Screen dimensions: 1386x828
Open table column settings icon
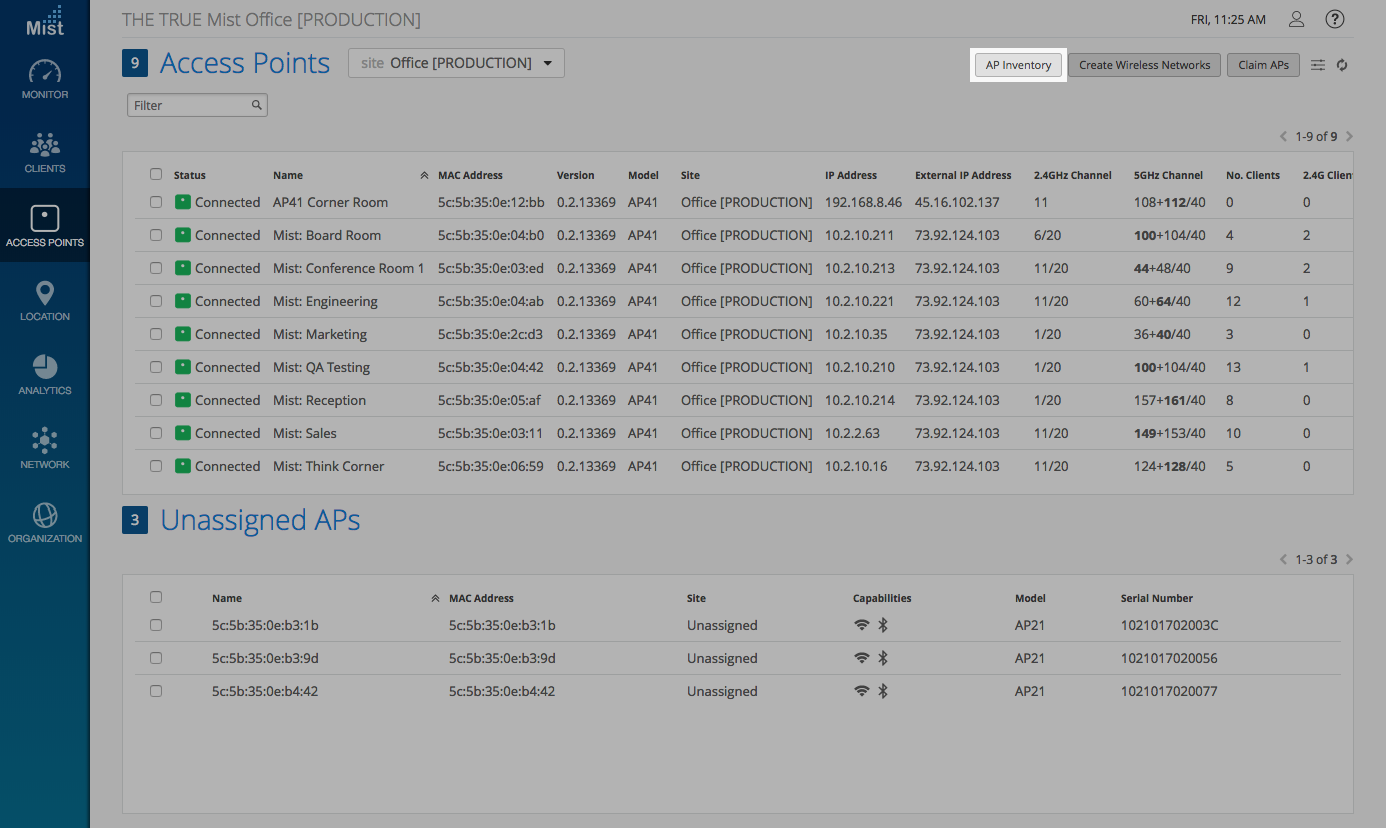[1318, 65]
